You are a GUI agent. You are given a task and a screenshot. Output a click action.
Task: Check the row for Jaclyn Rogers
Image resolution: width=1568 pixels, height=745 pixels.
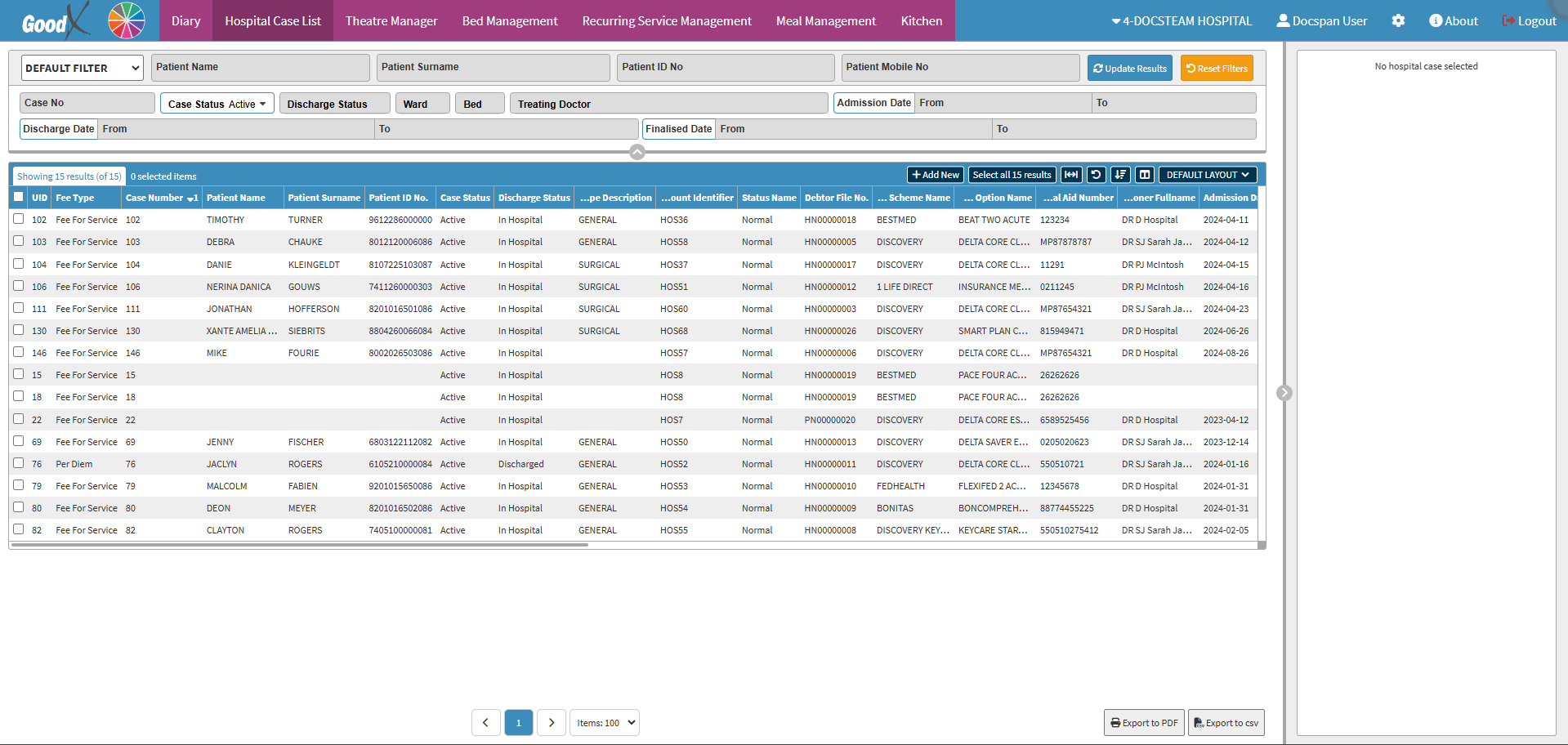click(19, 463)
